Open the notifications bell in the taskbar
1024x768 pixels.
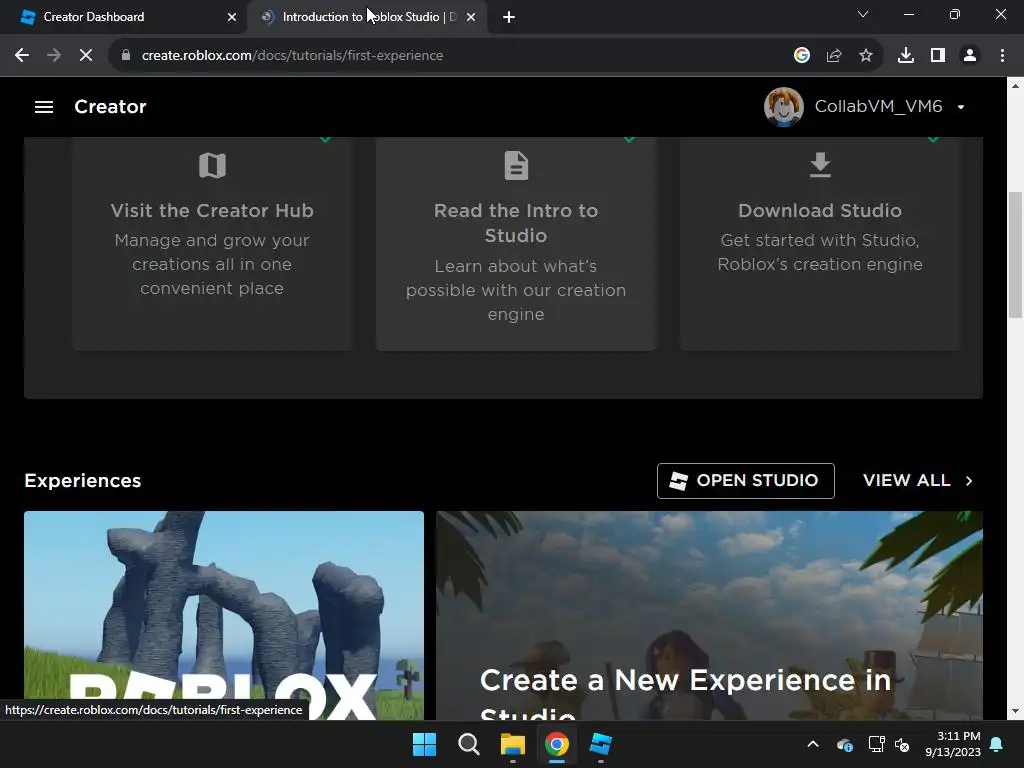tap(997, 744)
